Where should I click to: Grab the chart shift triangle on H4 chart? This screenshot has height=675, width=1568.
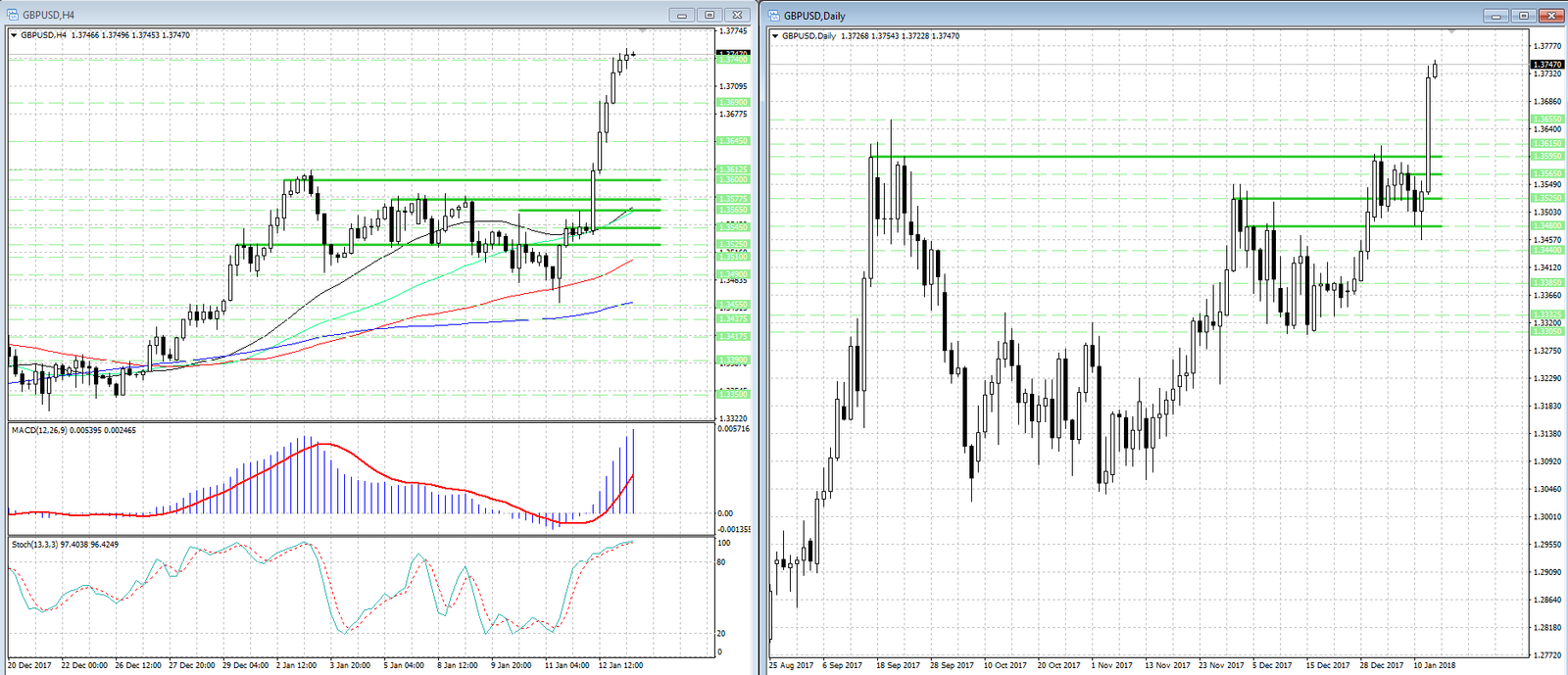642,32
